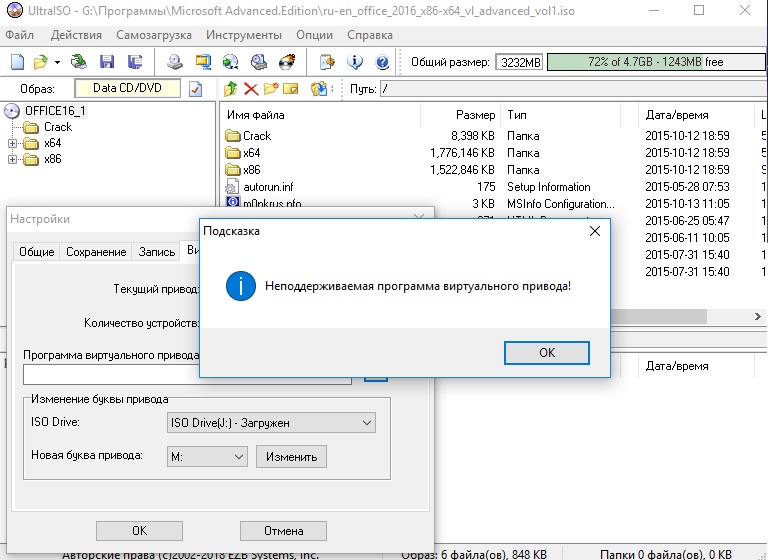Click the OFFICE16_1 disc icon in tree
Image resolution: width=768 pixels, height=560 pixels.
[12, 111]
